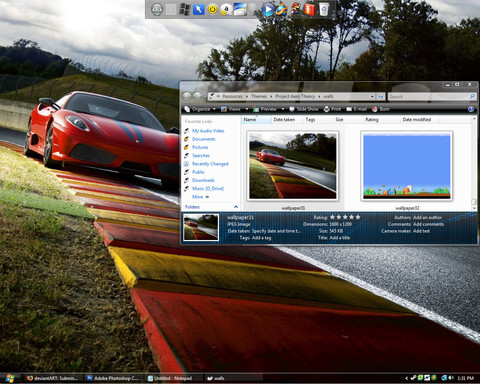
Task: Set the rating to five stars
Action: click(358, 217)
